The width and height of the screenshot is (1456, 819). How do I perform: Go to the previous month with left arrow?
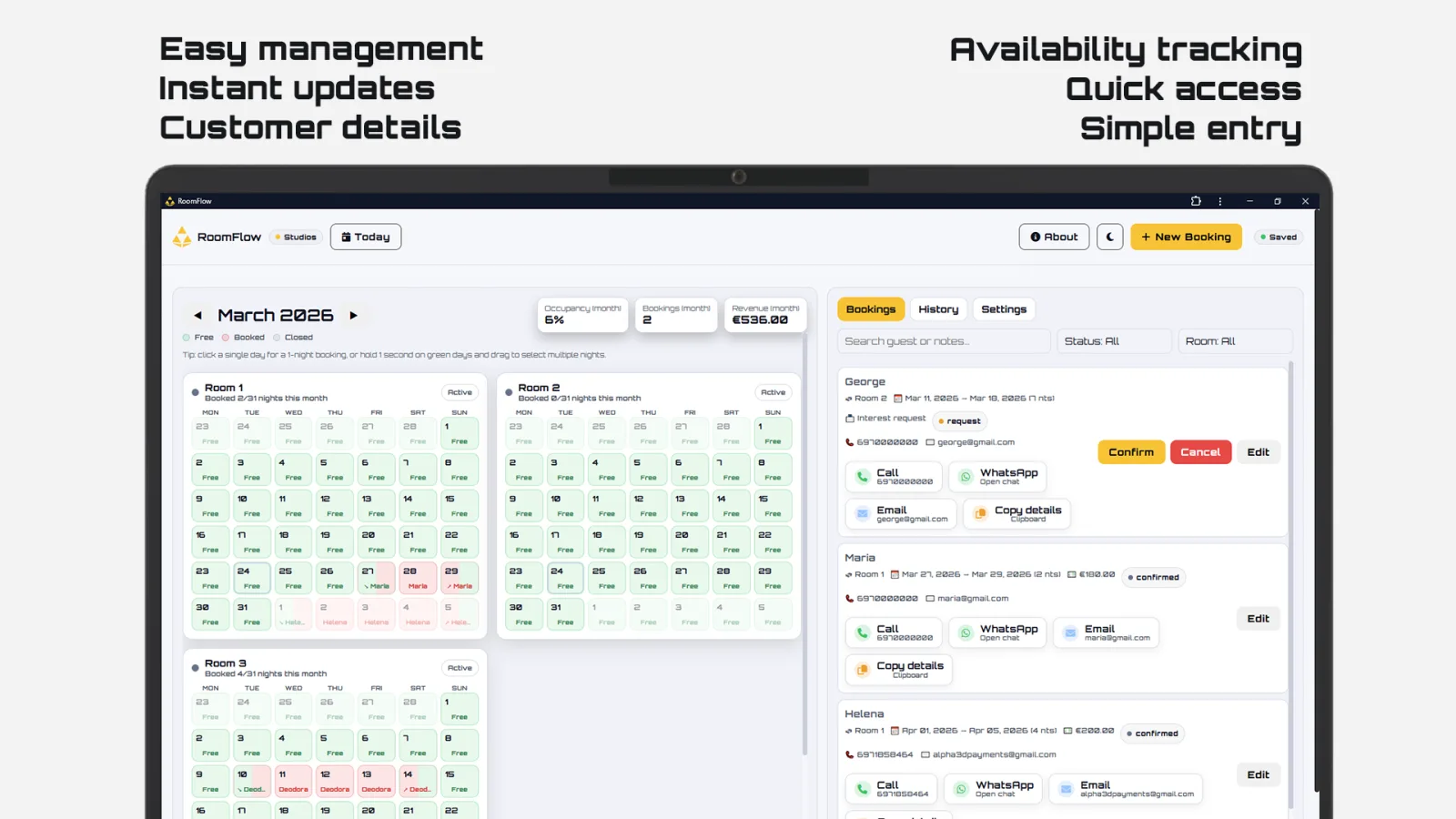[x=197, y=316]
